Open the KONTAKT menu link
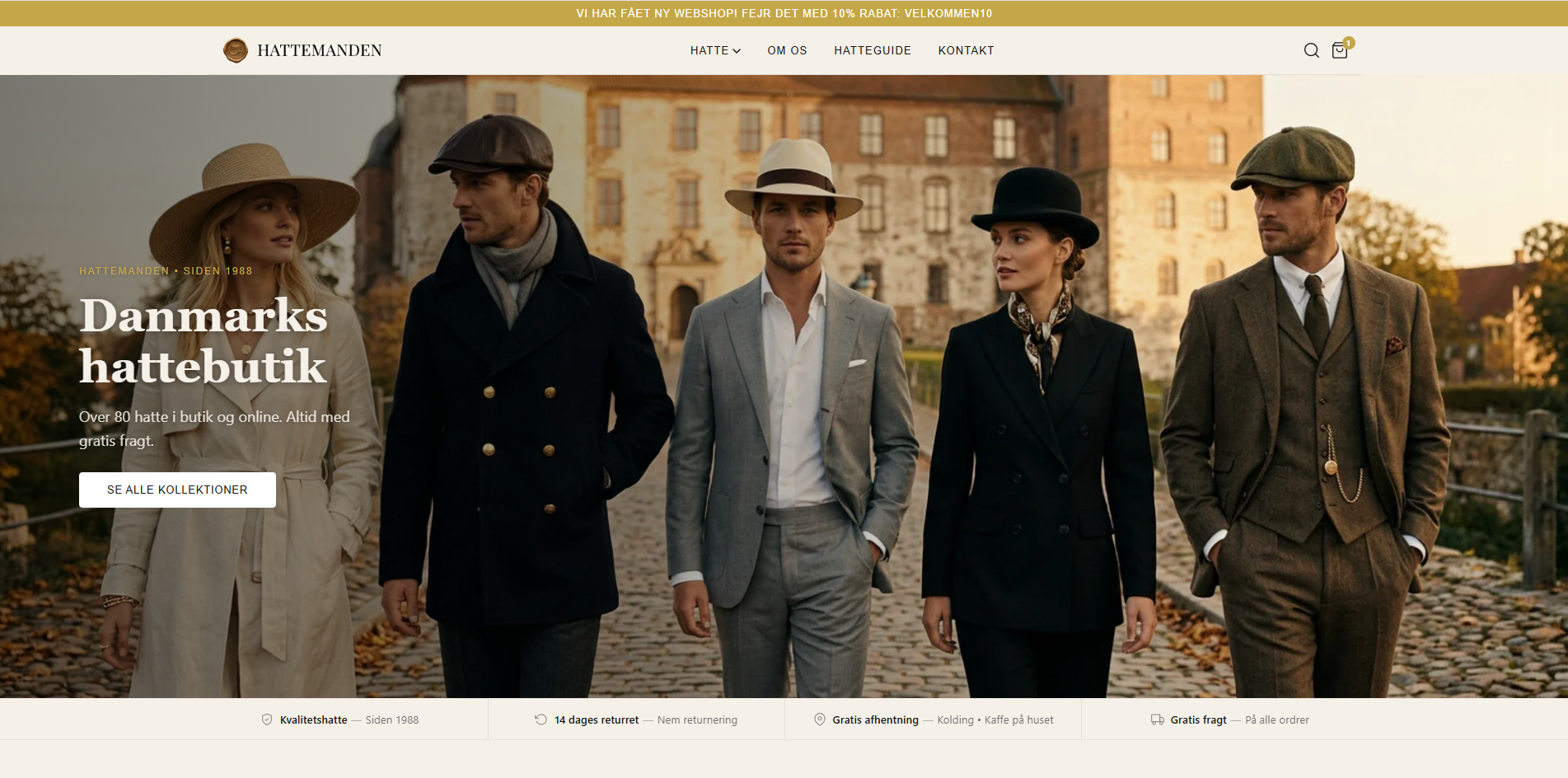1568x778 pixels. coord(966,50)
